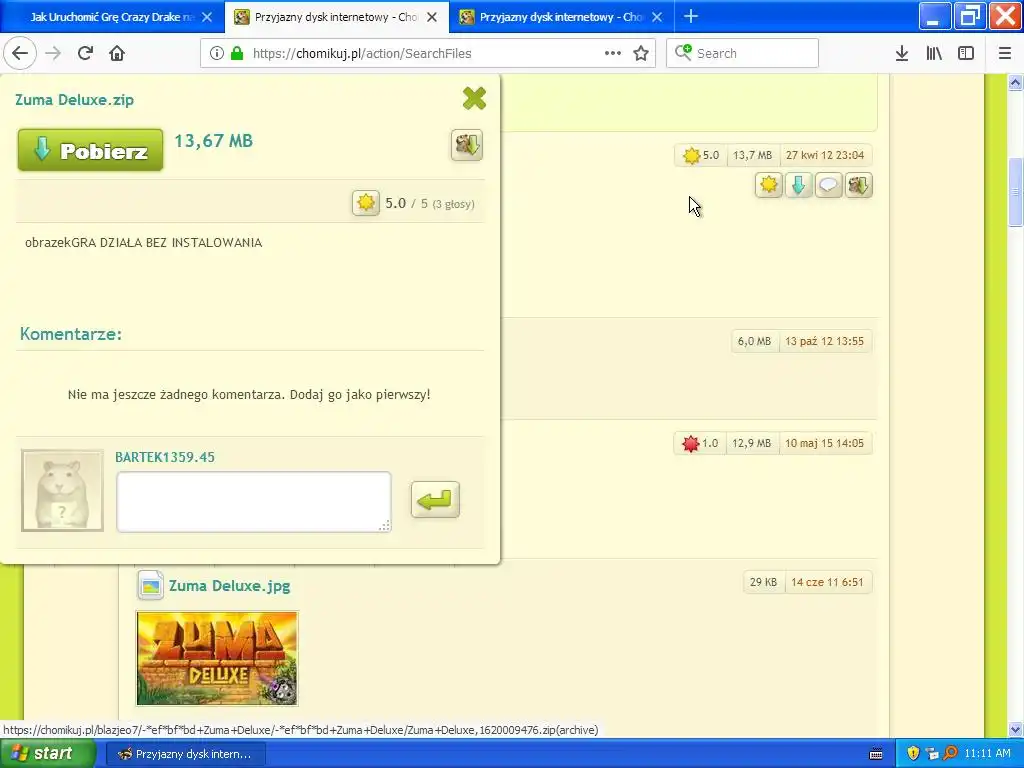The image size is (1024, 768).
Task: Click scrollbar up arrow
Action: [x=1016, y=82]
